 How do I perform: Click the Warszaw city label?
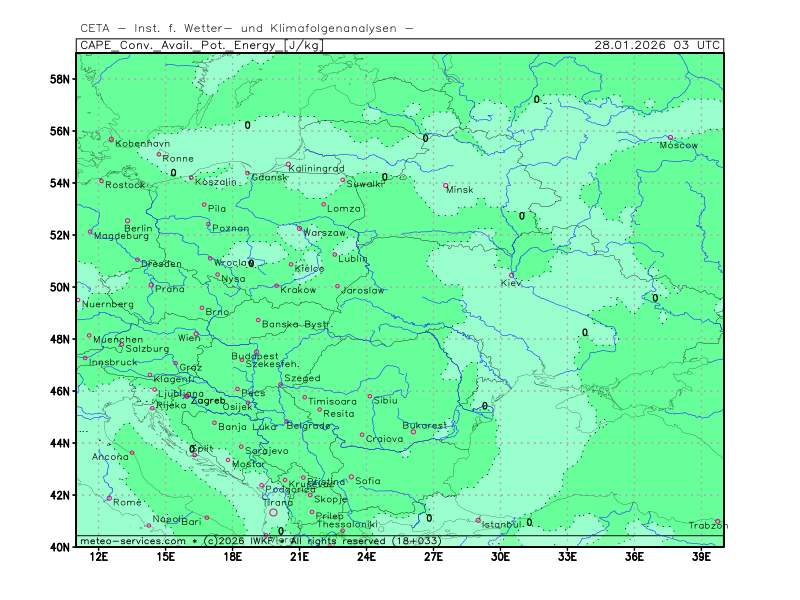coord(323,233)
